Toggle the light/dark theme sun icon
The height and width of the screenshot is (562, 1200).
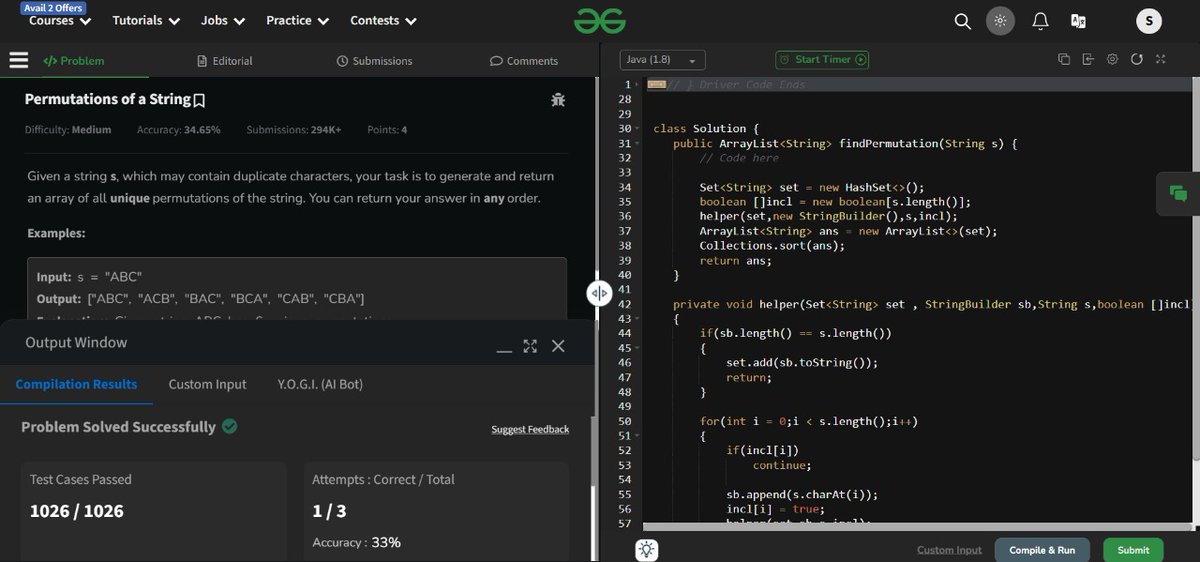point(999,21)
